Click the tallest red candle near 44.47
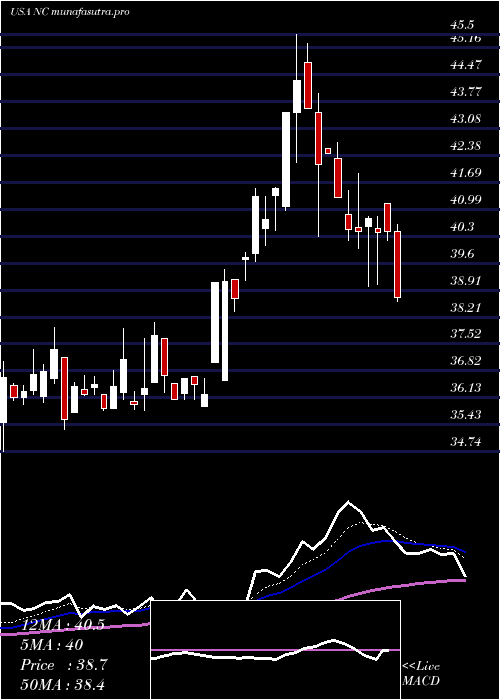 tap(308, 85)
